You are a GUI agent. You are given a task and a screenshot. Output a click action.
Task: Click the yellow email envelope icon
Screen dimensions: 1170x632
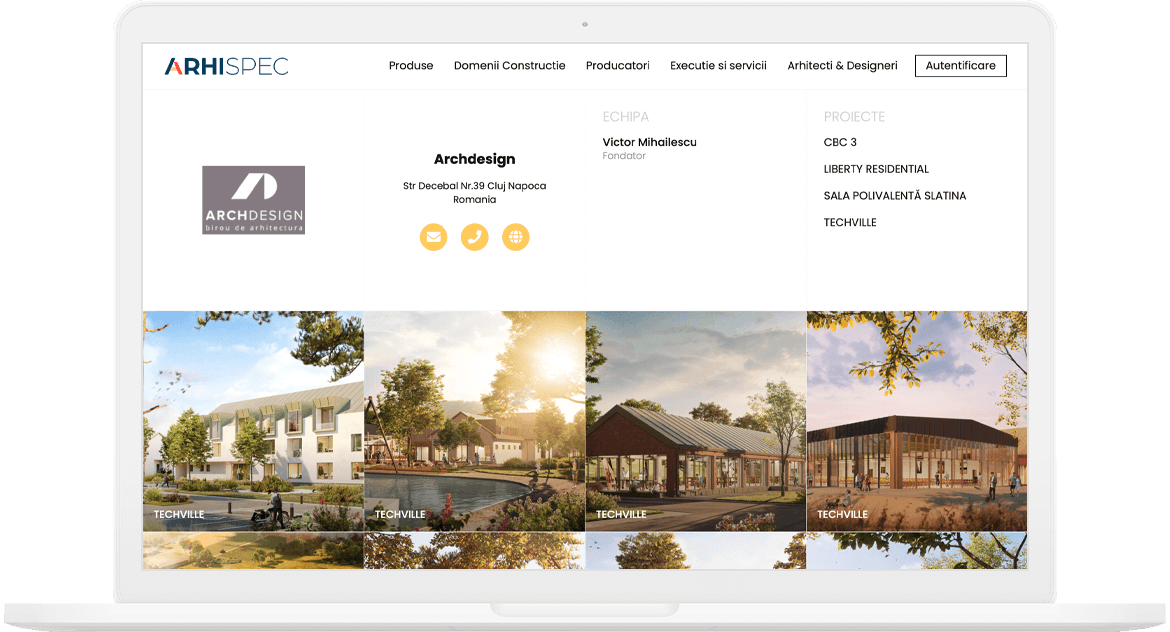(433, 237)
